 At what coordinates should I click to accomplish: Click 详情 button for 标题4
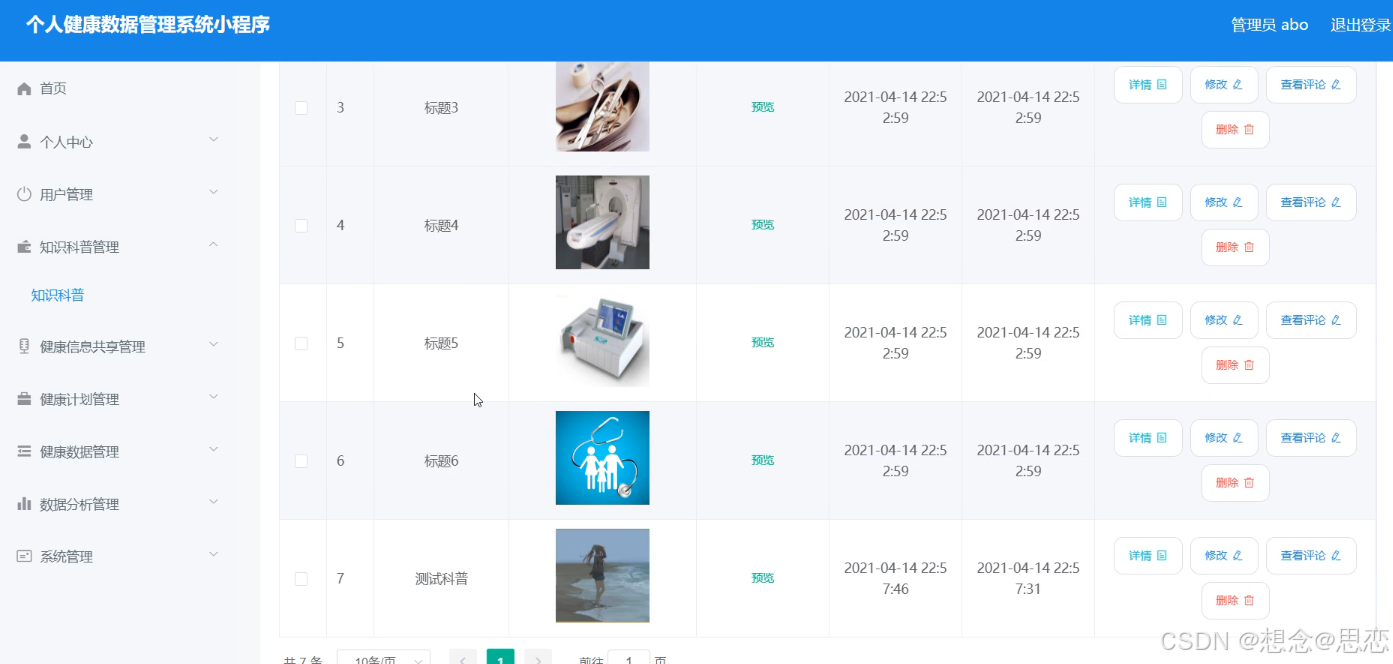tap(1148, 203)
